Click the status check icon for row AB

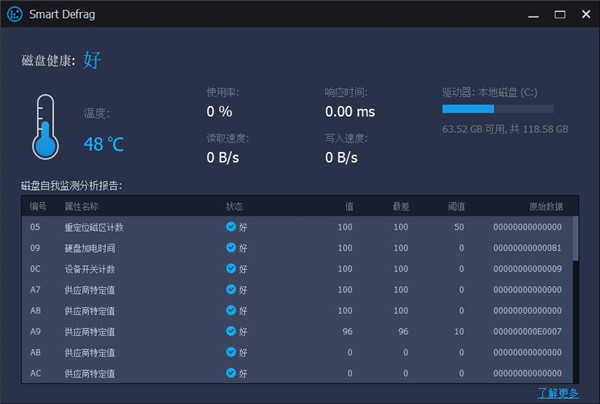[x=231, y=352]
